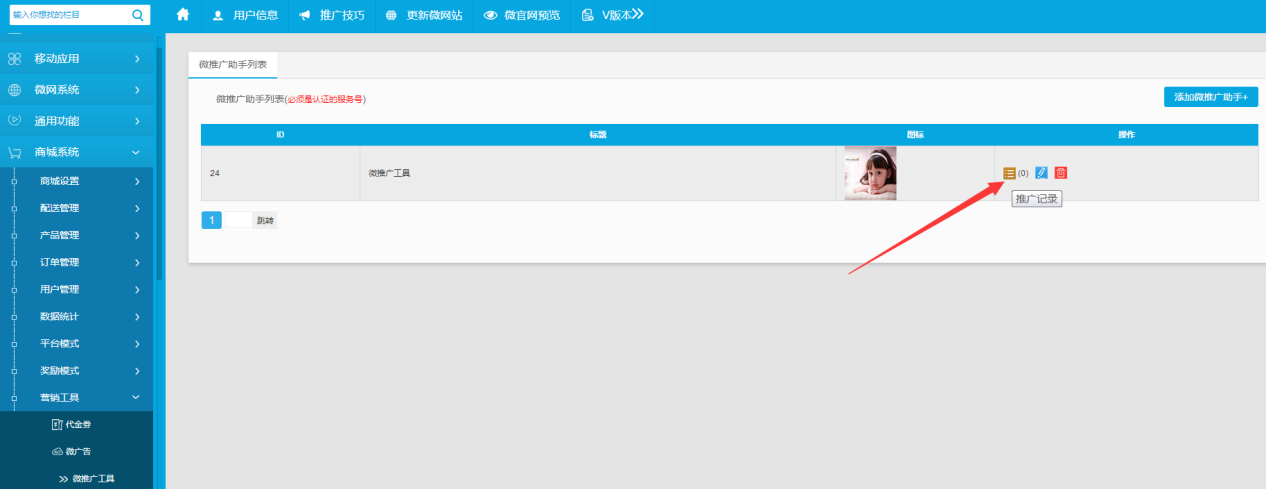Open the promotion records list icon
This screenshot has height=489, width=1266.
1009,173
